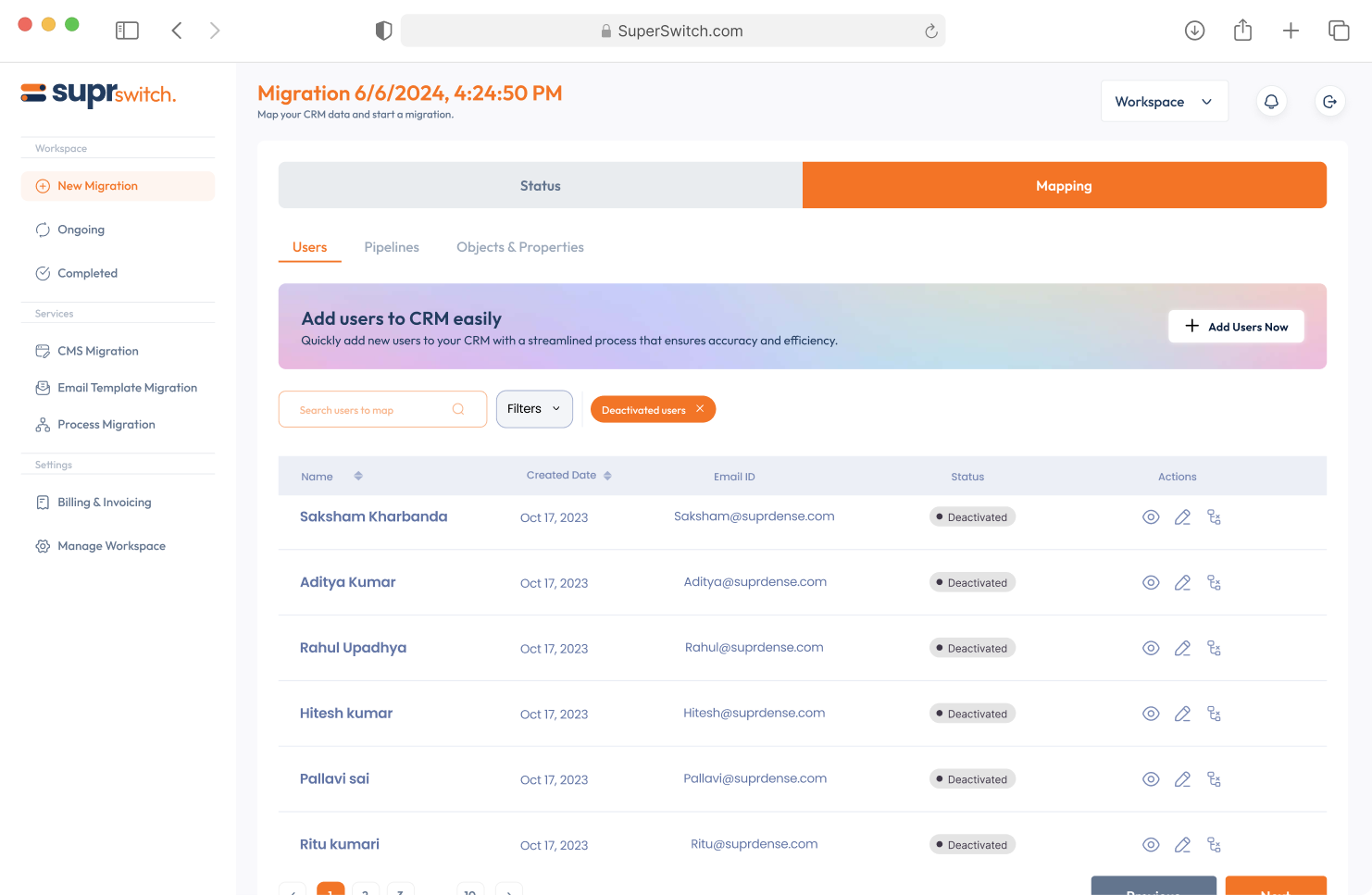
Task: Edit Saksham Kharbanda using pencil icon
Action: [1182, 517]
